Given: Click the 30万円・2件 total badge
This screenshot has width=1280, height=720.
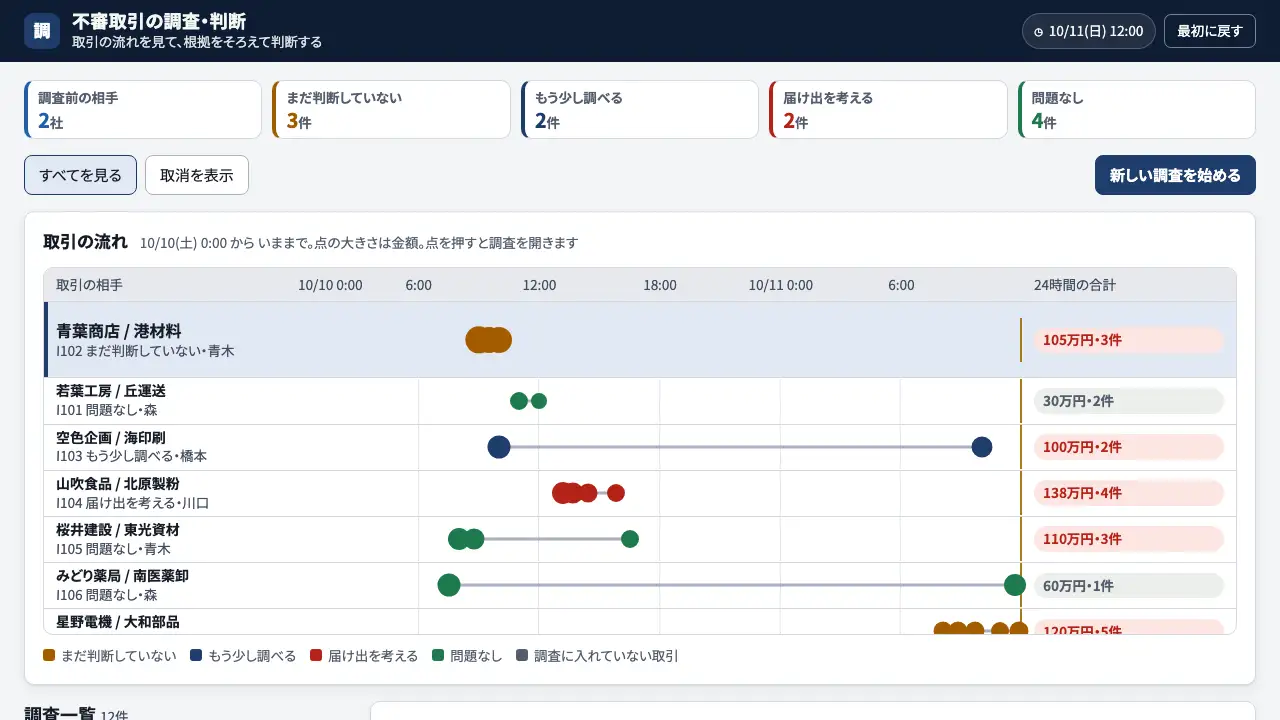Looking at the screenshot, I should tap(1128, 401).
